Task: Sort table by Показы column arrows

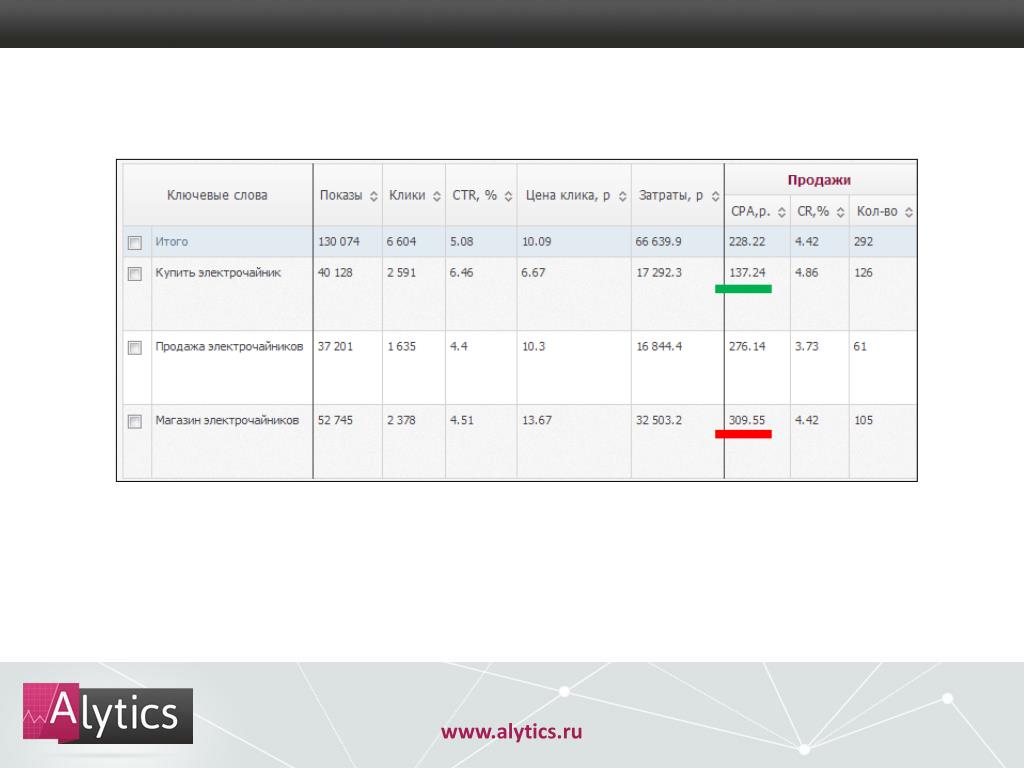Action: (374, 196)
